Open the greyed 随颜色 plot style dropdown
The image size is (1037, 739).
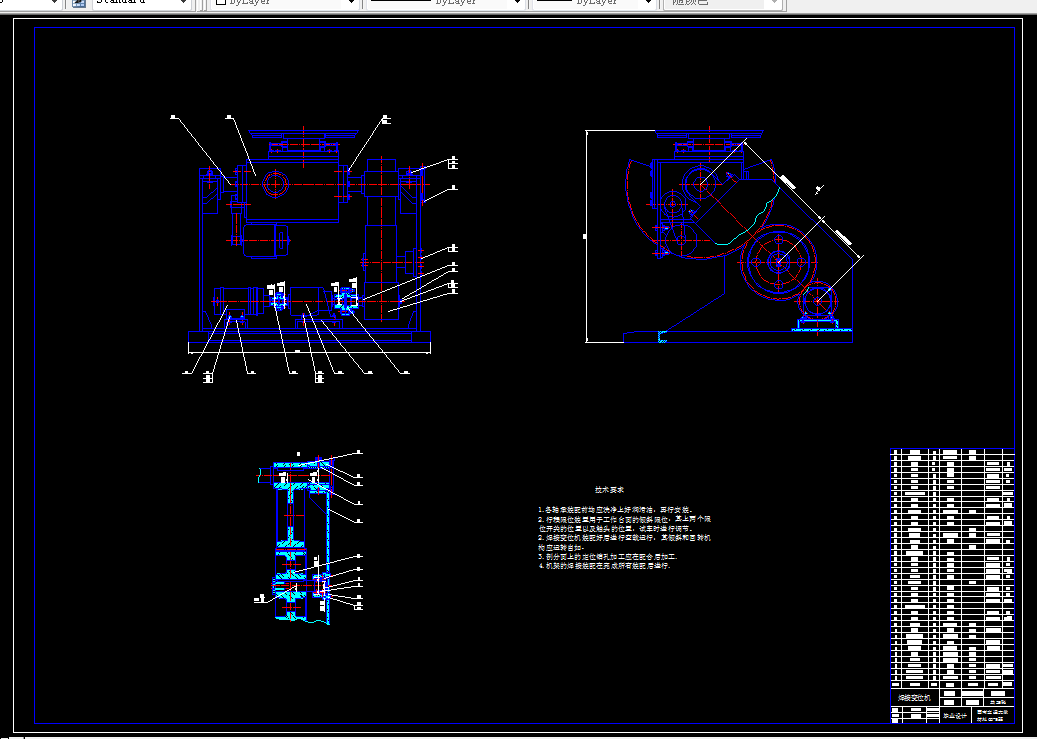click(x=774, y=3)
